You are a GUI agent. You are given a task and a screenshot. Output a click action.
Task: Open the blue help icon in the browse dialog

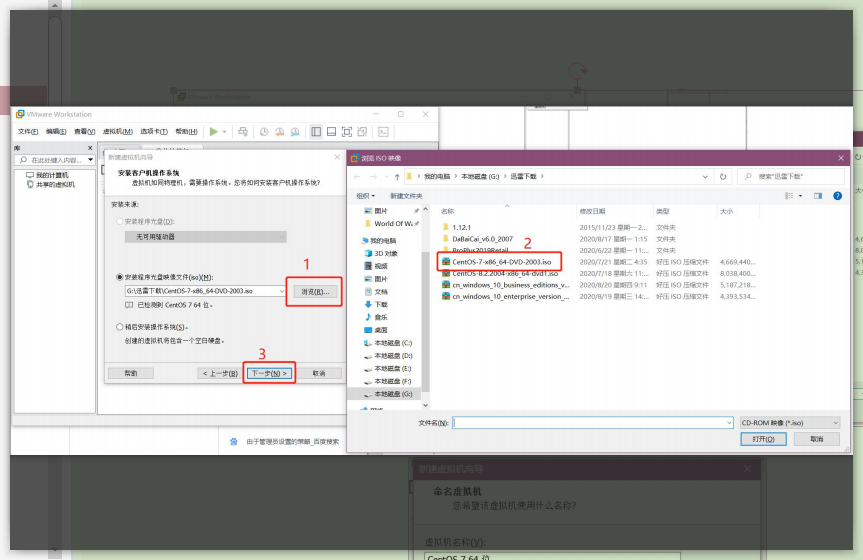click(837, 196)
